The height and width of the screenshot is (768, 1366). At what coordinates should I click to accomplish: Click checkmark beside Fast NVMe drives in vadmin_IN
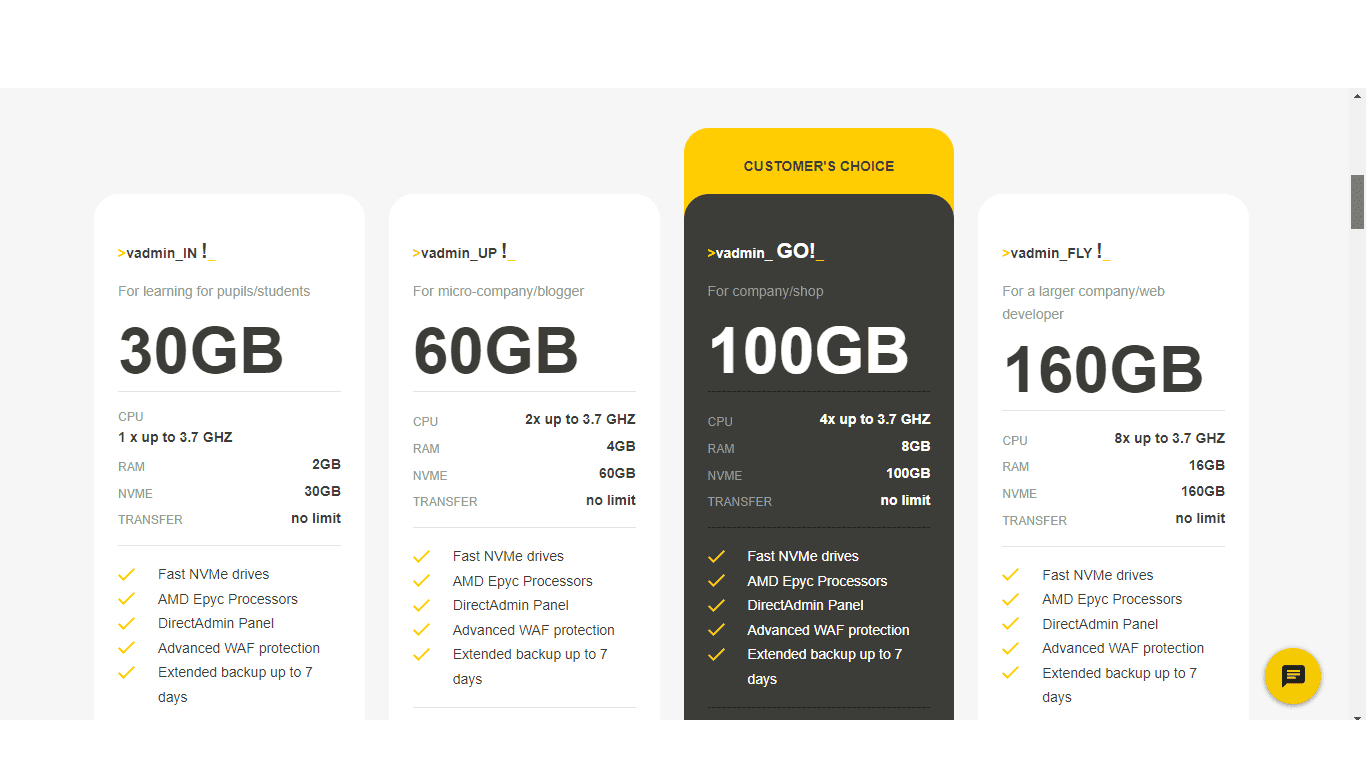coord(126,574)
